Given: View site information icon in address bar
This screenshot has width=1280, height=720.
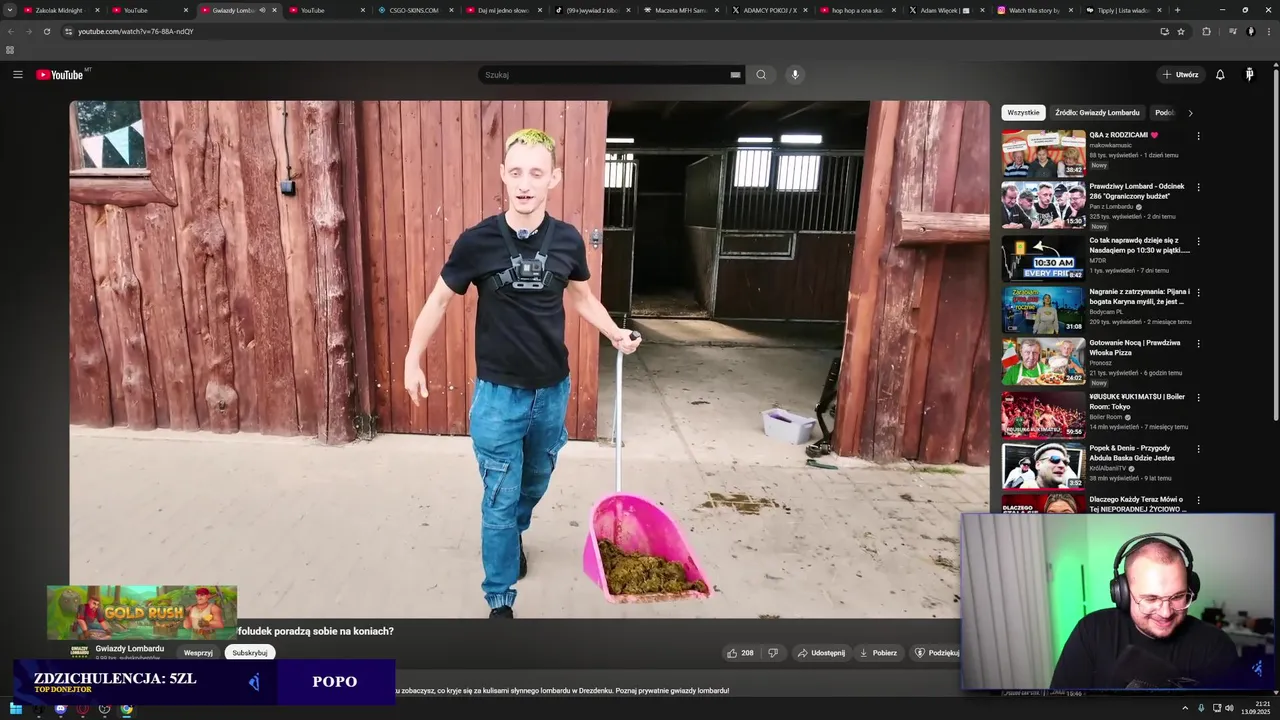Looking at the screenshot, I should (x=68, y=31).
